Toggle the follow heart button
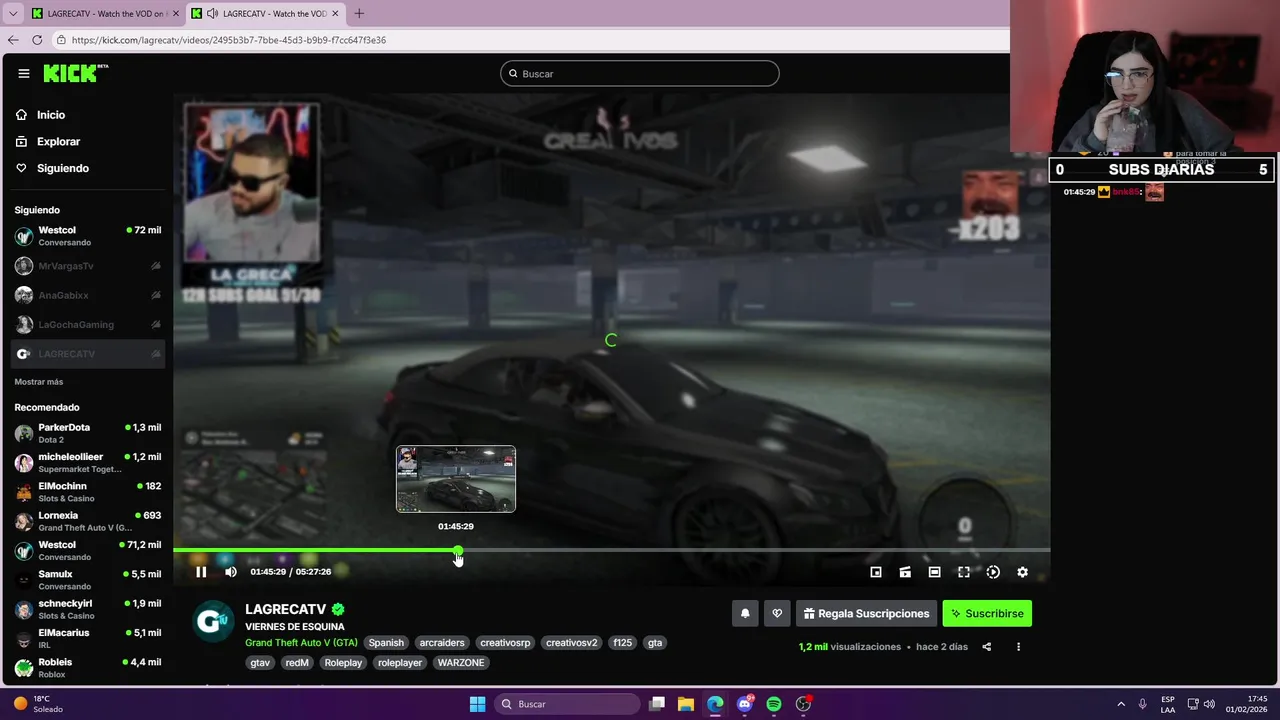 pos(777,614)
